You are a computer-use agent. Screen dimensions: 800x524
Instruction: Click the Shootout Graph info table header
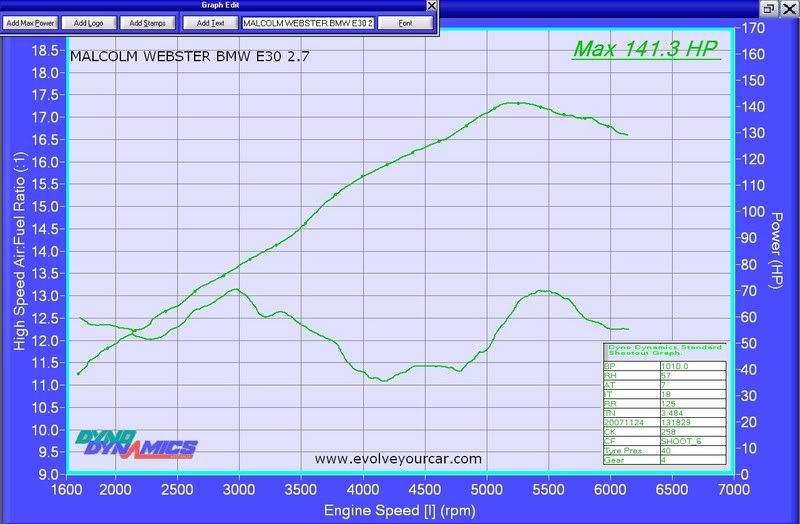(664, 350)
